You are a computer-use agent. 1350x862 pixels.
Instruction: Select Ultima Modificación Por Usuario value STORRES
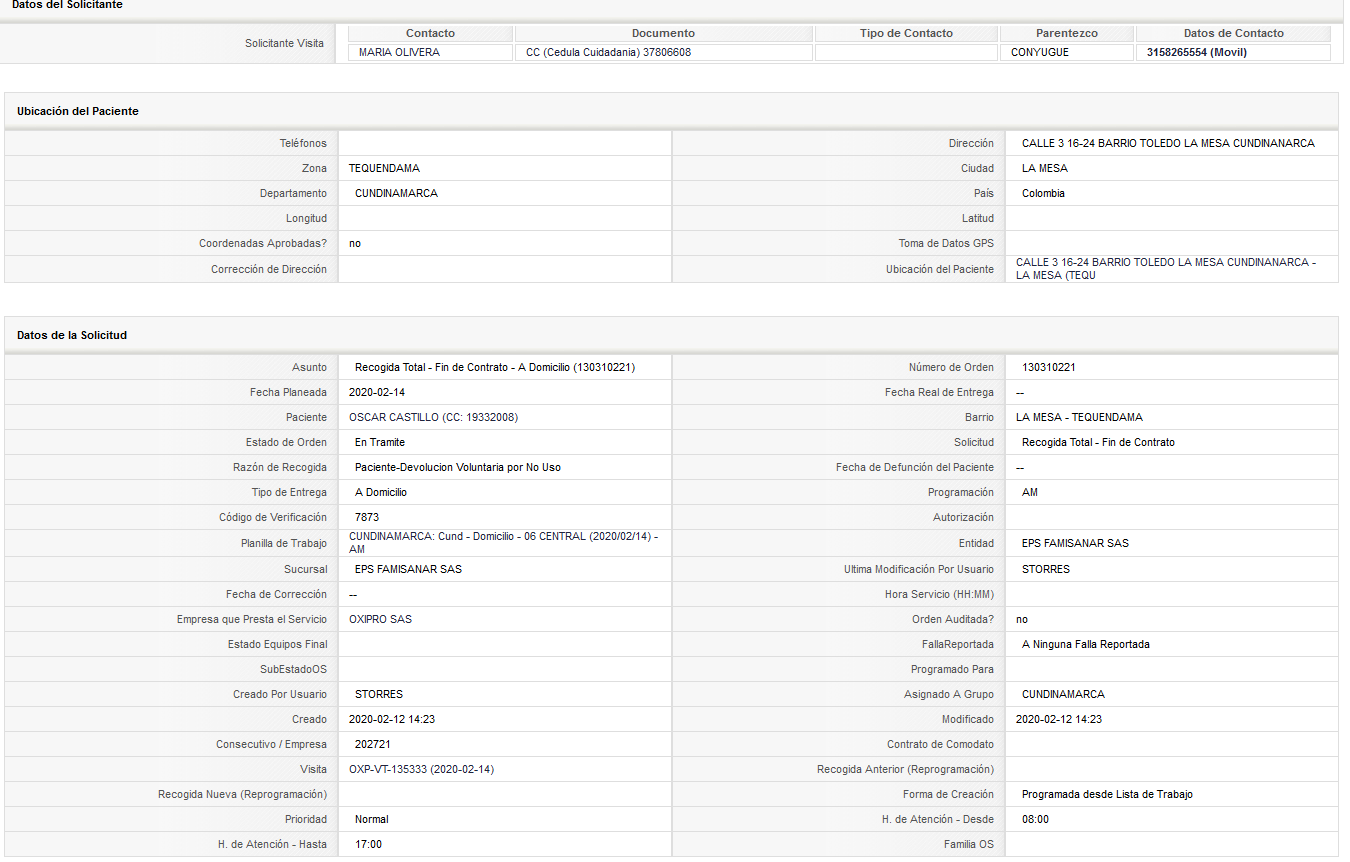tap(1046, 569)
